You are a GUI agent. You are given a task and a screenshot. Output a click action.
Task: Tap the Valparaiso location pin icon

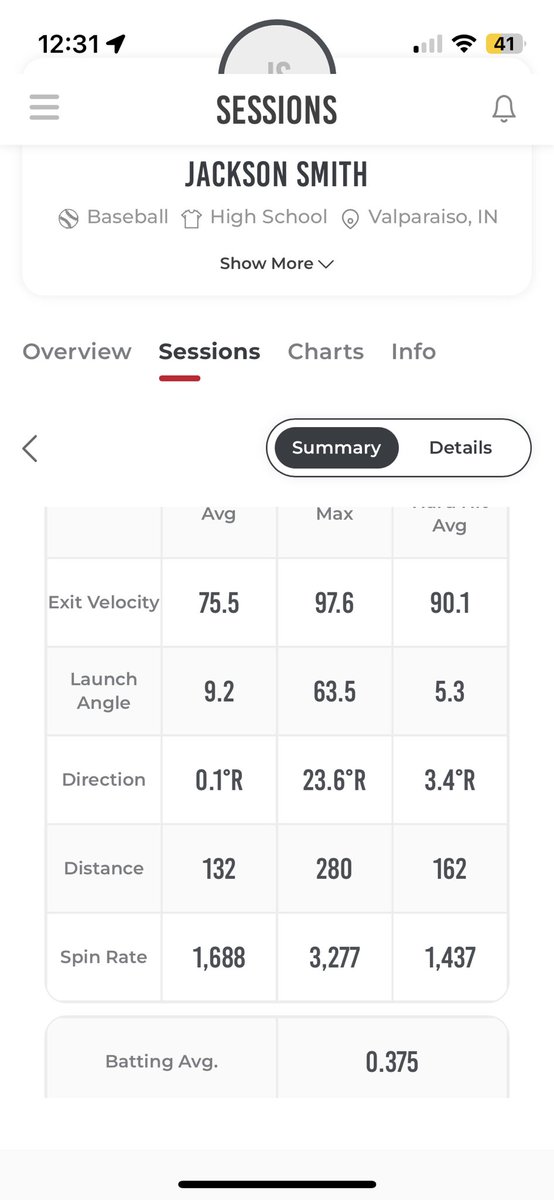point(350,218)
